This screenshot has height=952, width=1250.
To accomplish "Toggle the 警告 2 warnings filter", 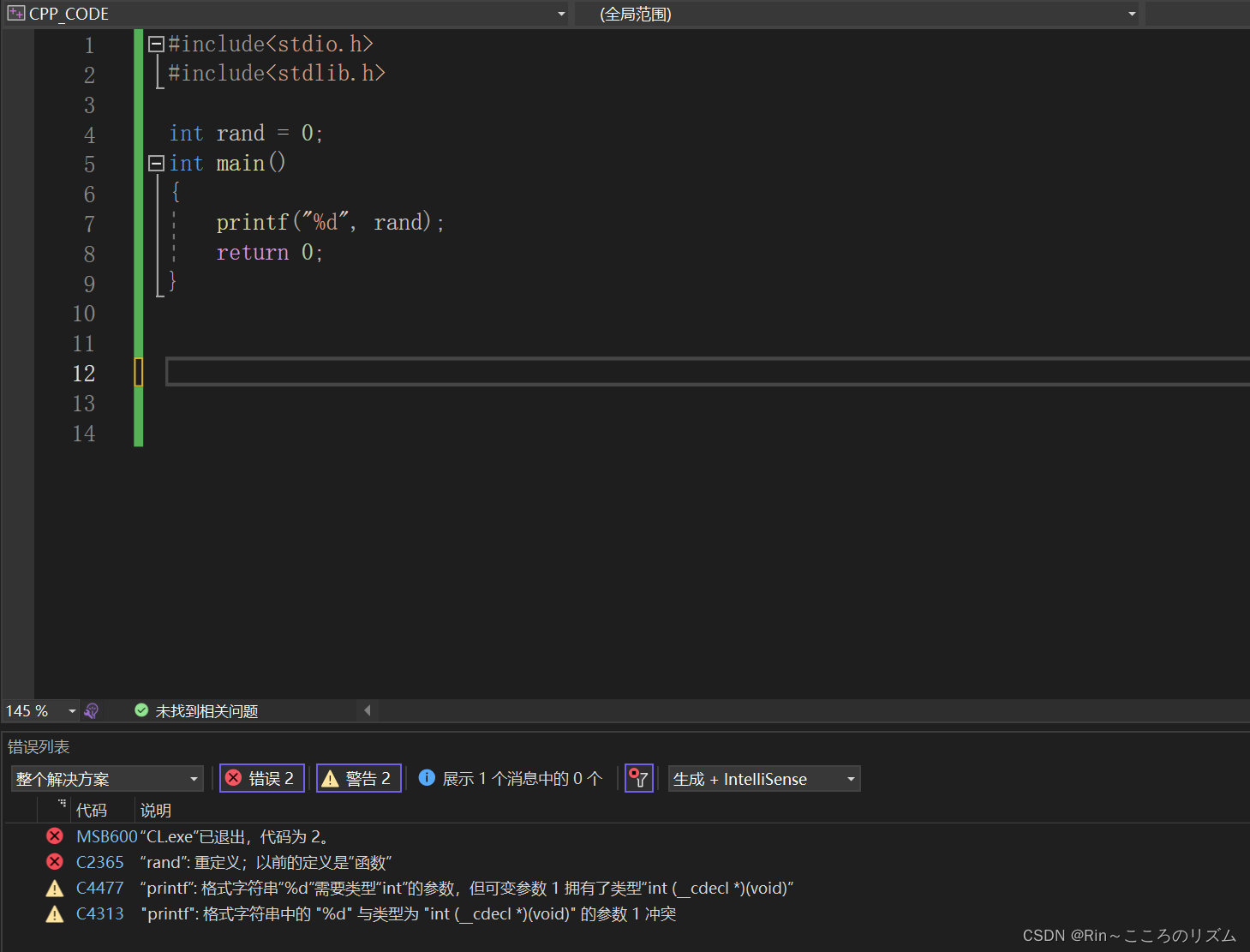I will [x=358, y=778].
